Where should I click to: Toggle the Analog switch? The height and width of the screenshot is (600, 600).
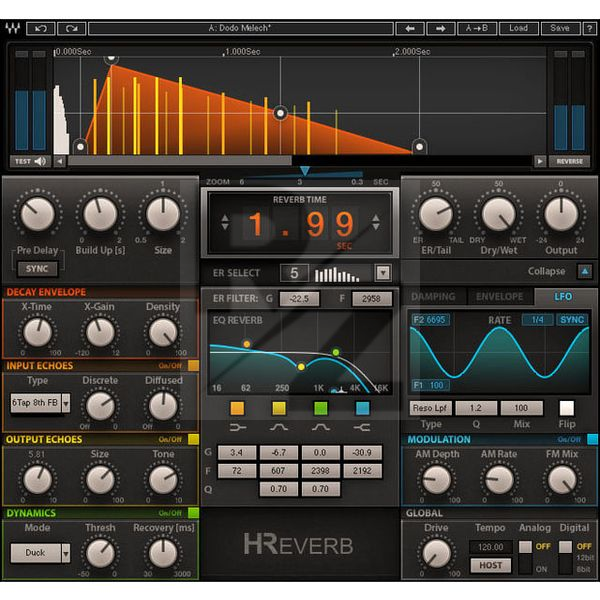click(x=525, y=556)
